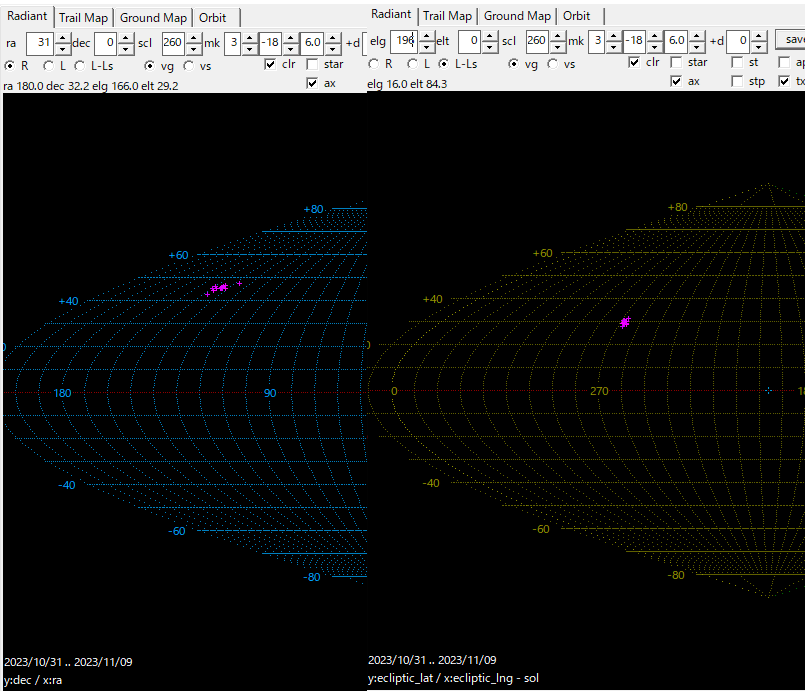Open the Trail Map tab in the left panel
805x691 pixels.
[x=83, y=18]
